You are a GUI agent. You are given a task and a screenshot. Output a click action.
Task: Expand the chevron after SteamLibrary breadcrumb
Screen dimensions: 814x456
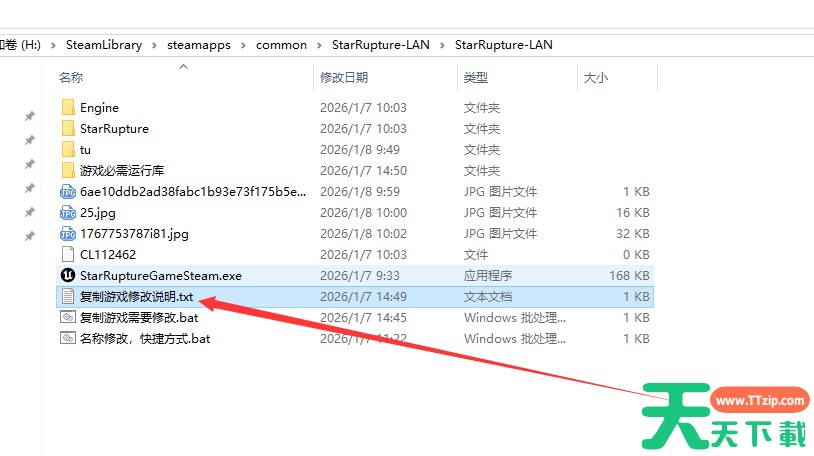(154, 45)
